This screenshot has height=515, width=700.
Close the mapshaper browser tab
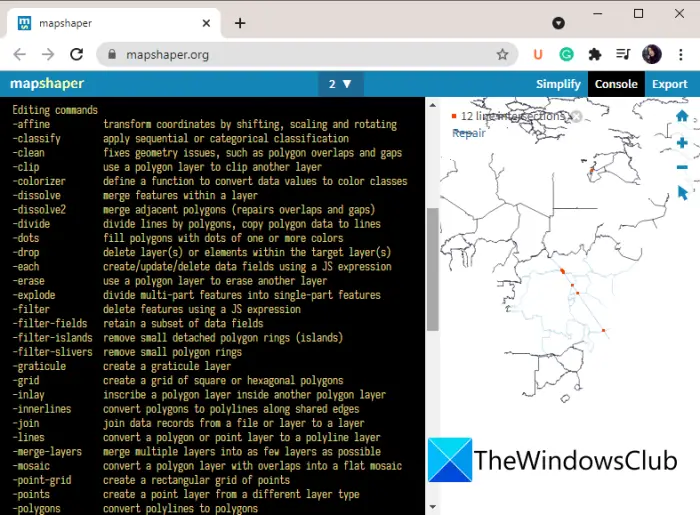(x=206, y=23)
